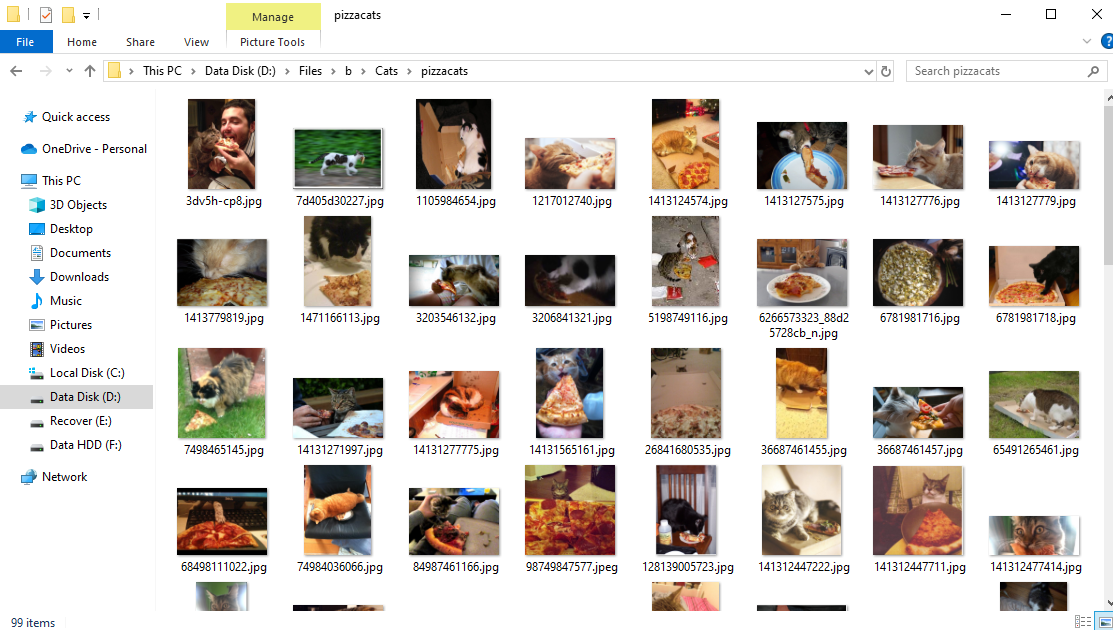Select Data HDD (F:) in navigation pane
This screenshot has height=630, width=1113.
coord(85,446)
